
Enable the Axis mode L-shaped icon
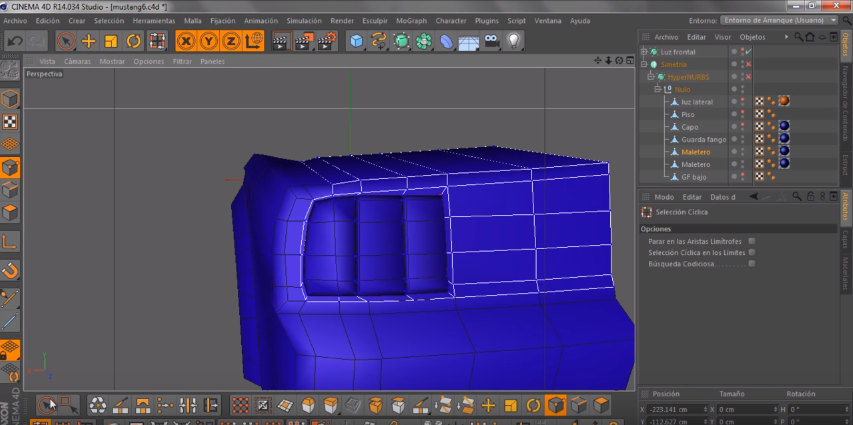click(x=10, y=242)
